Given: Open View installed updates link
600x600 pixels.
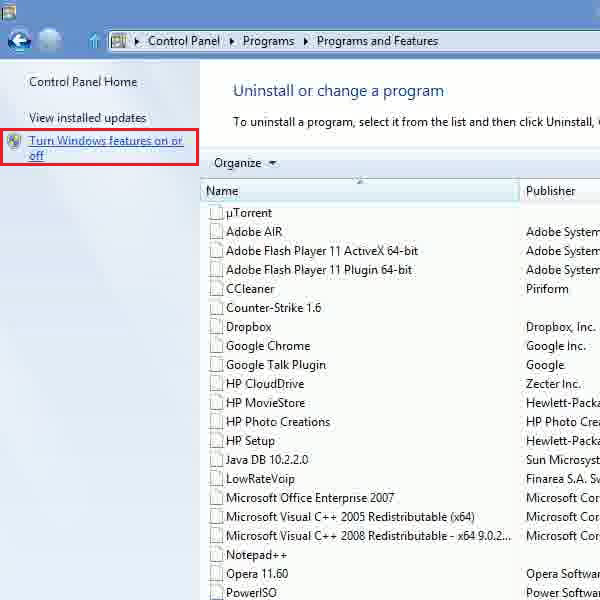Looking at the screenshot, I should point(88,118).
